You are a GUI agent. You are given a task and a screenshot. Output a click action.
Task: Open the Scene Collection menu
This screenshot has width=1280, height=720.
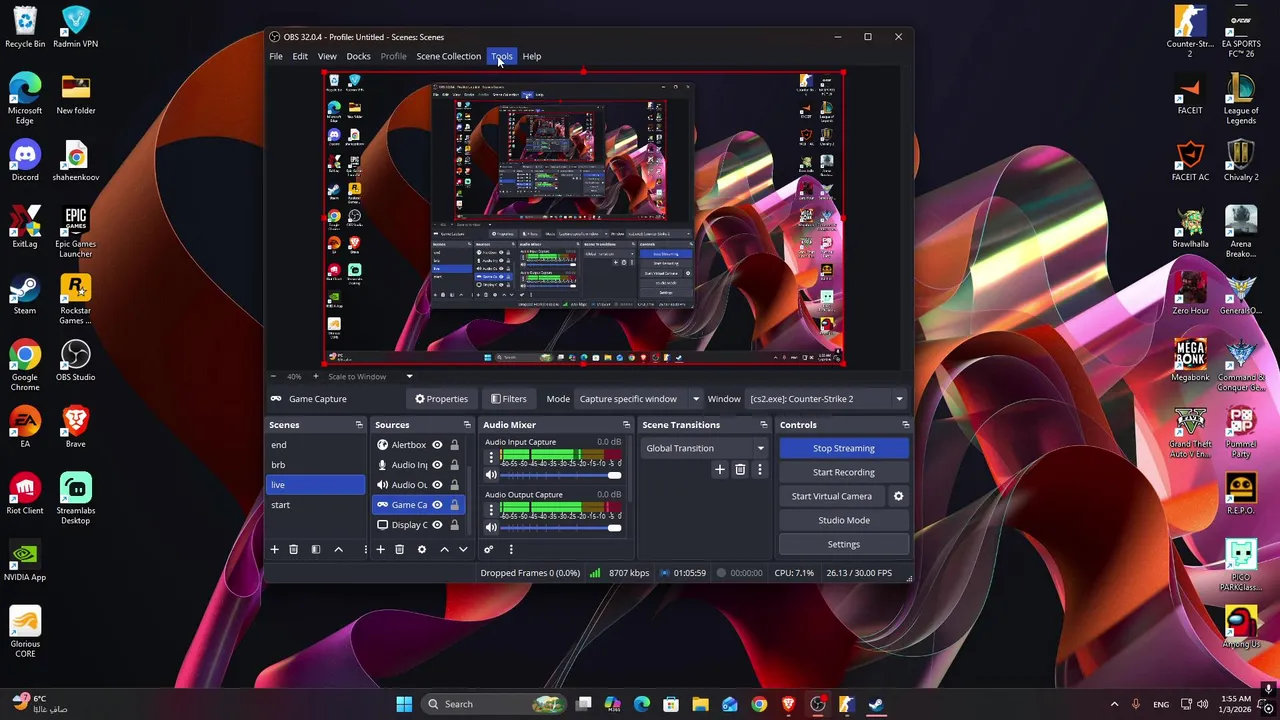point(448,56)
